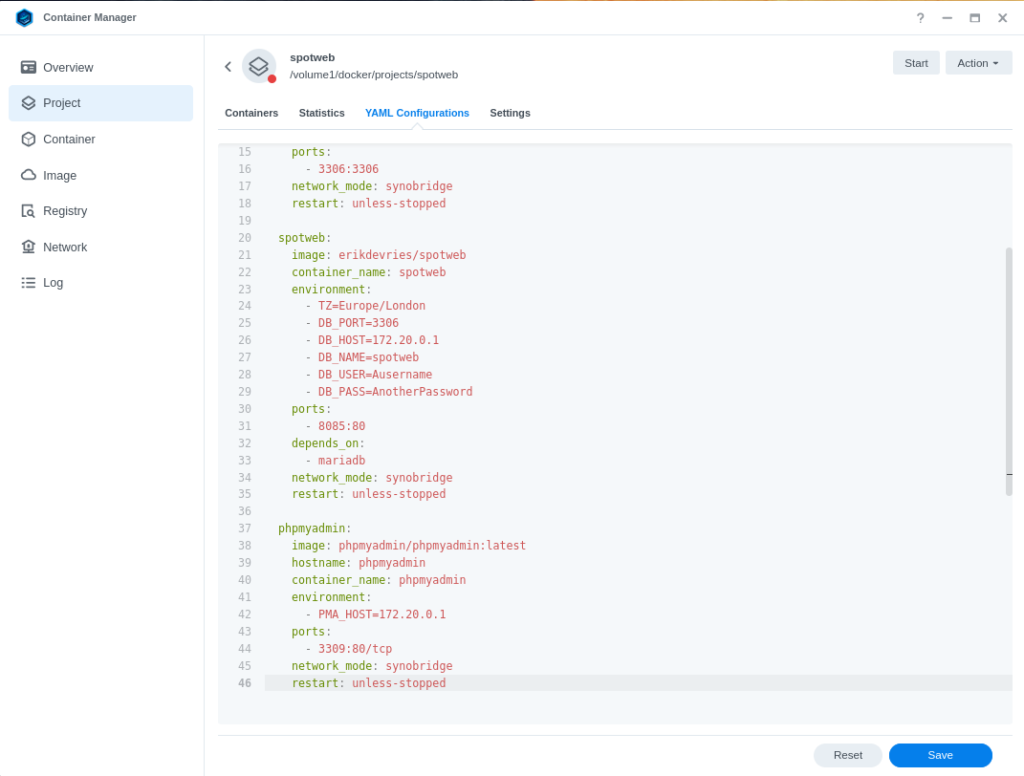Open the help question mark icon
This screenshot has height=776, width=1024.
coord(920,18)
